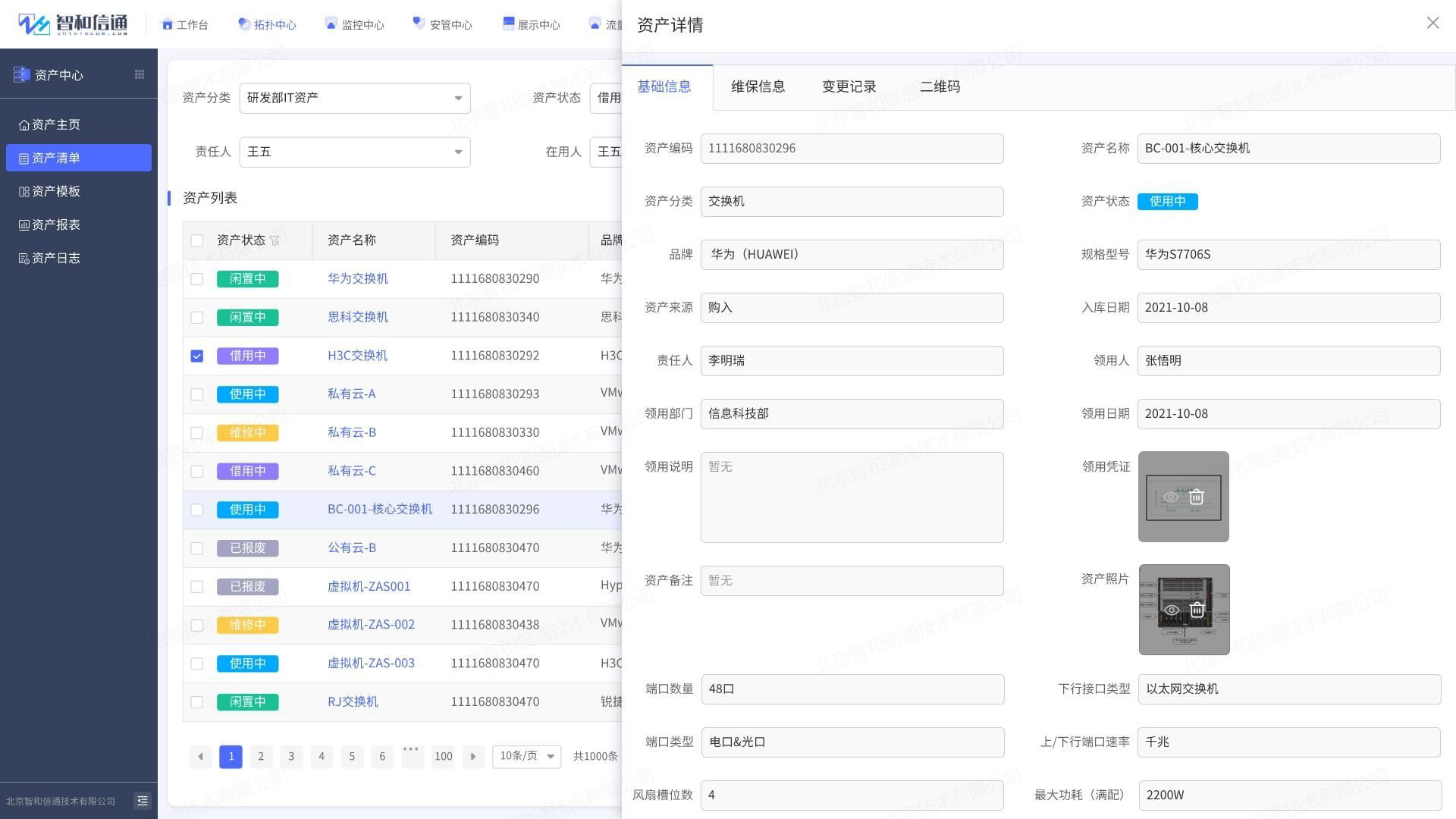Switch to the 维保信息 tab
1456x819 pixels.
(758, 87)
